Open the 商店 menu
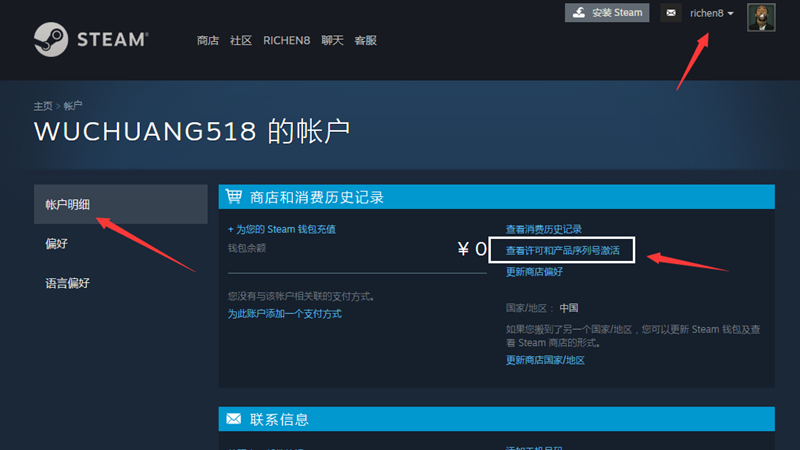Viewport: 800px width, 450px height. pos(208,41)
